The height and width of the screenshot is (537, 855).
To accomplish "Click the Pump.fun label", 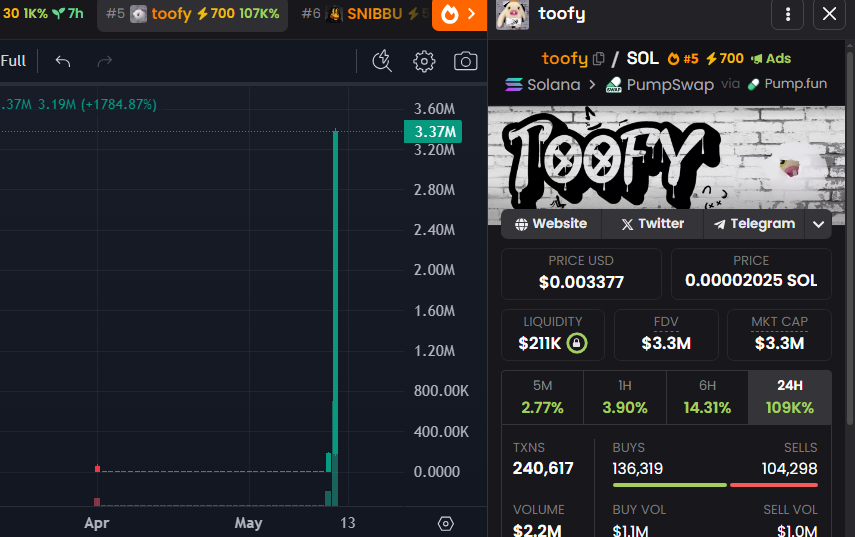I will [x=787, y=84].
